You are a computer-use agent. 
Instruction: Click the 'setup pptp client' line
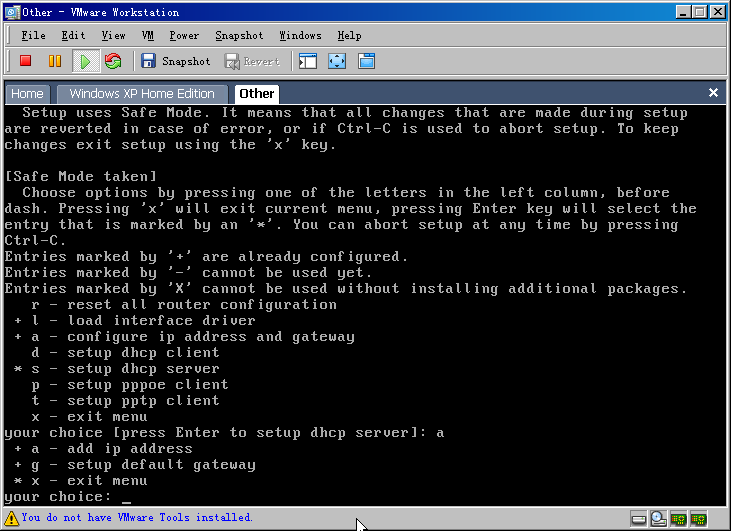[125, 400]
